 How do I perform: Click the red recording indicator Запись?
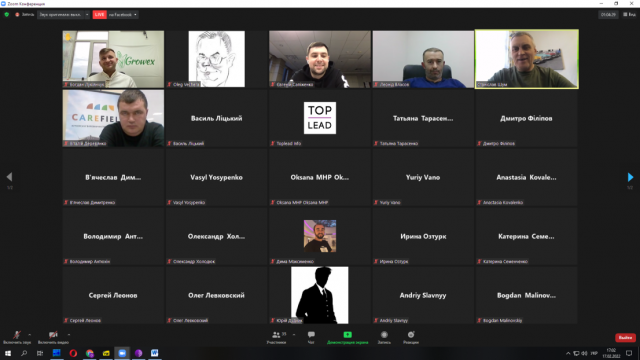(25, 15)
